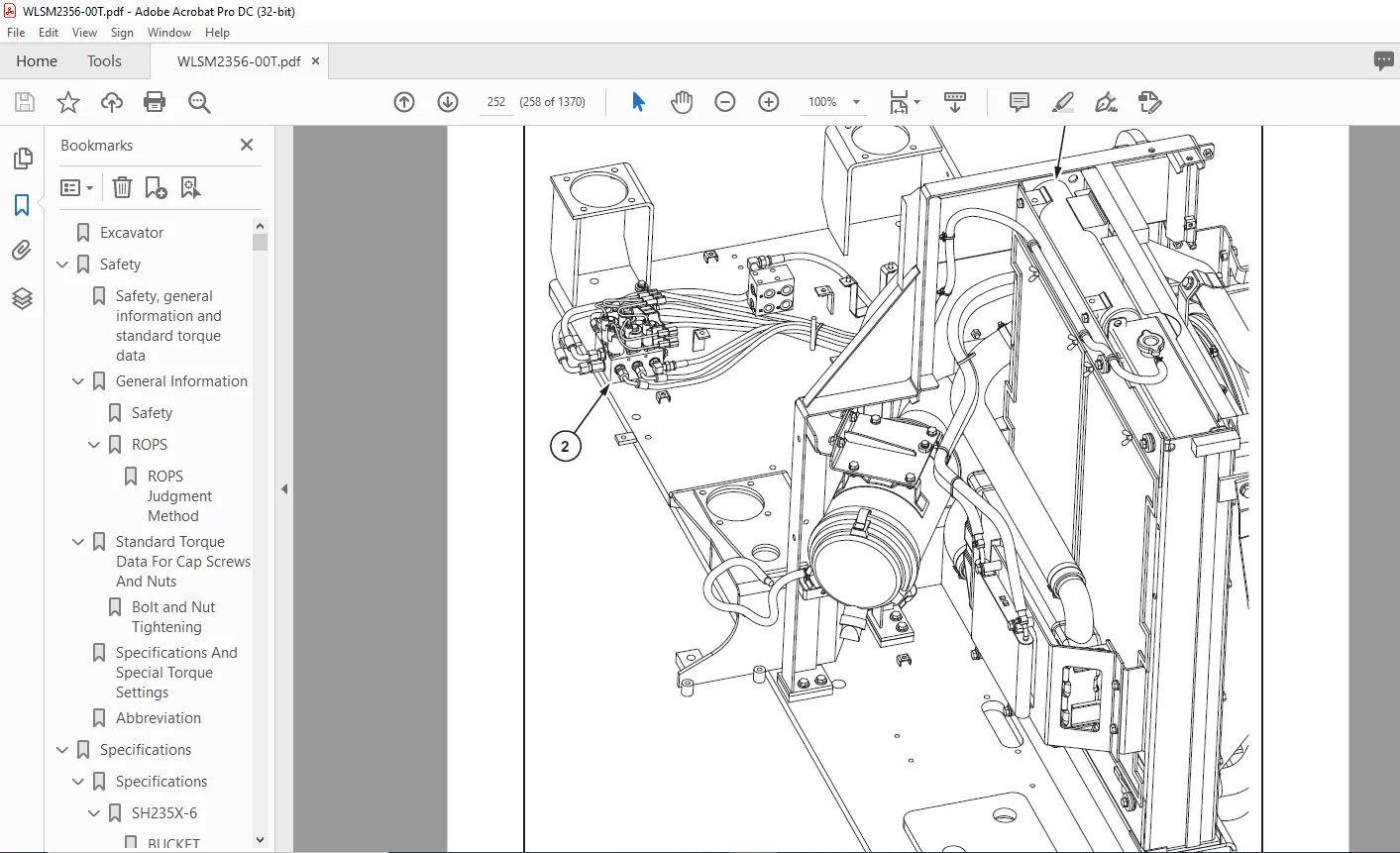
Task: Click the scrolling mode toolbar icon
Action: pyautogui.click(x=955, y=102)
